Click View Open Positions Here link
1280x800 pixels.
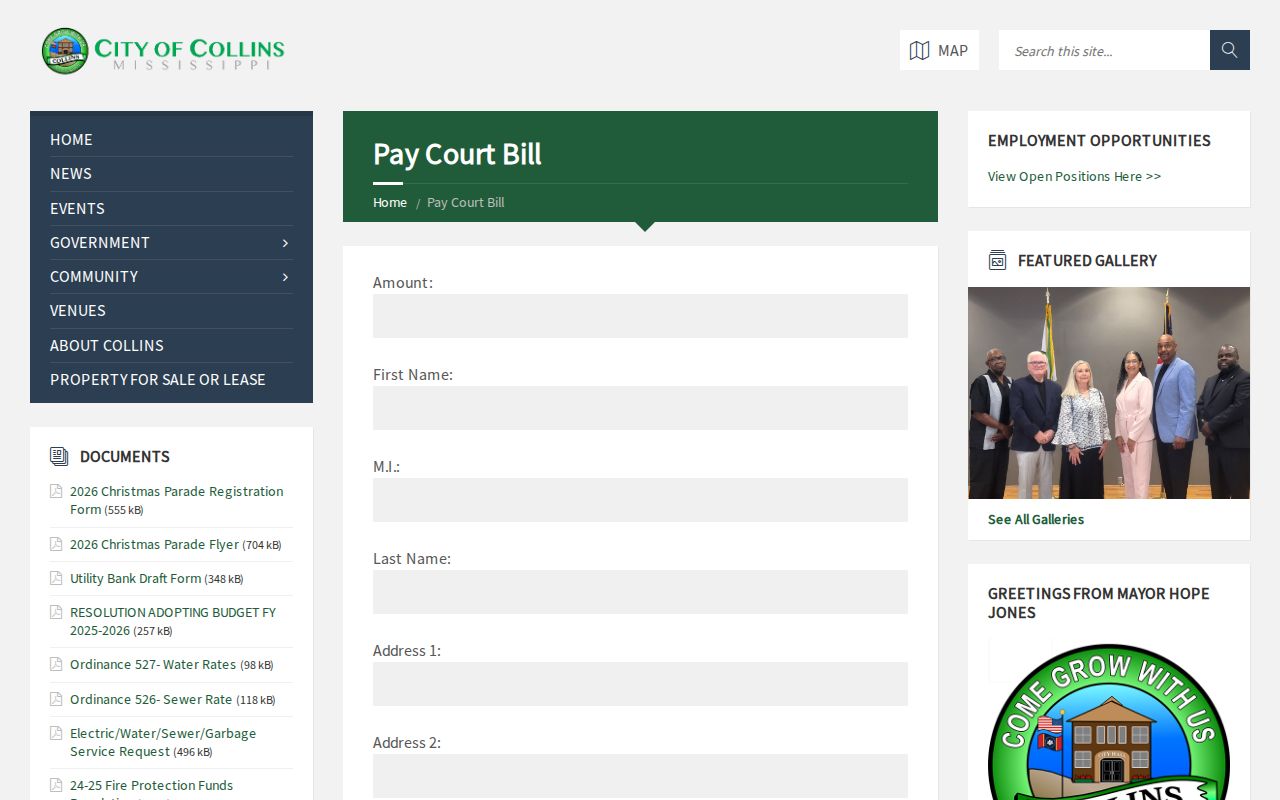[1074, 176]
